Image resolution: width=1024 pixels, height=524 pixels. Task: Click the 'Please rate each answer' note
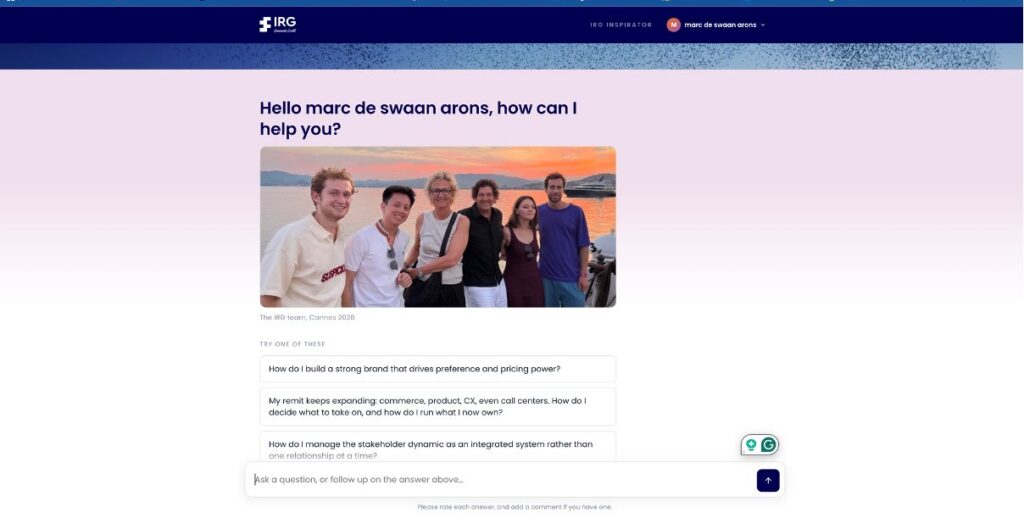515,507
